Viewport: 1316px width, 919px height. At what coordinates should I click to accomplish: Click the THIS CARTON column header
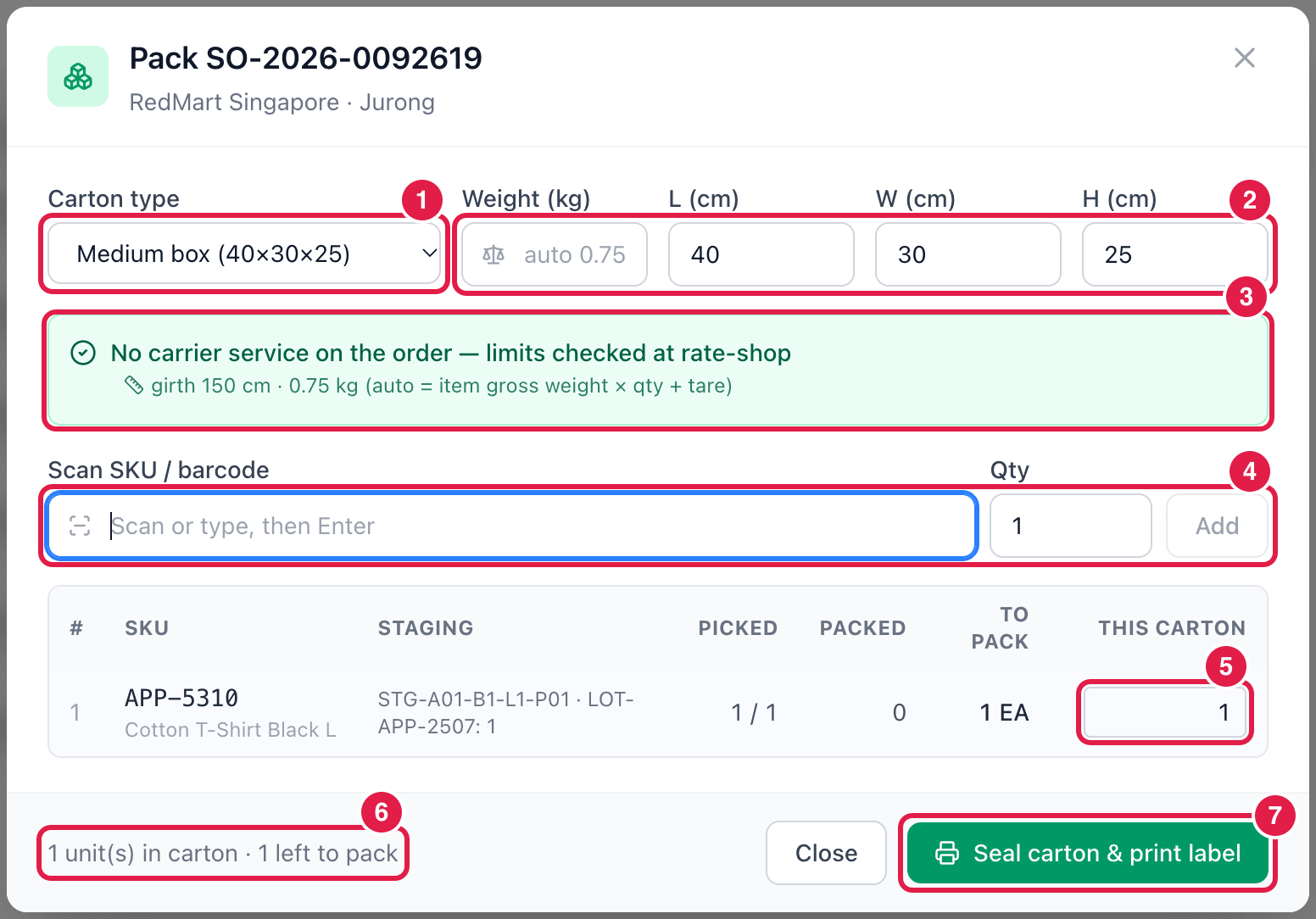tap(1172, 628)
